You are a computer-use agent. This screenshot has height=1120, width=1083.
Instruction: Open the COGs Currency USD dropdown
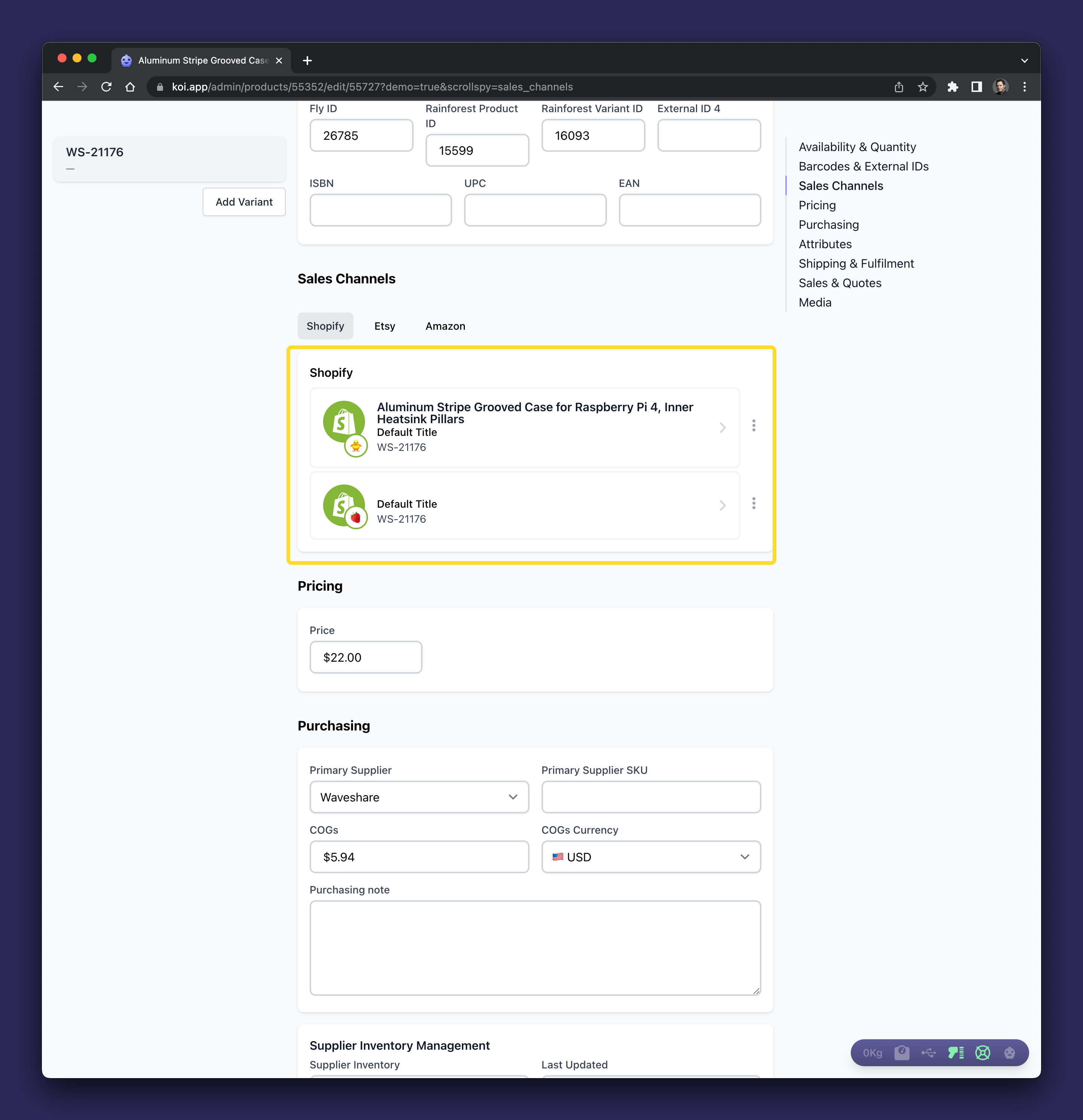(x=650, y=856)
